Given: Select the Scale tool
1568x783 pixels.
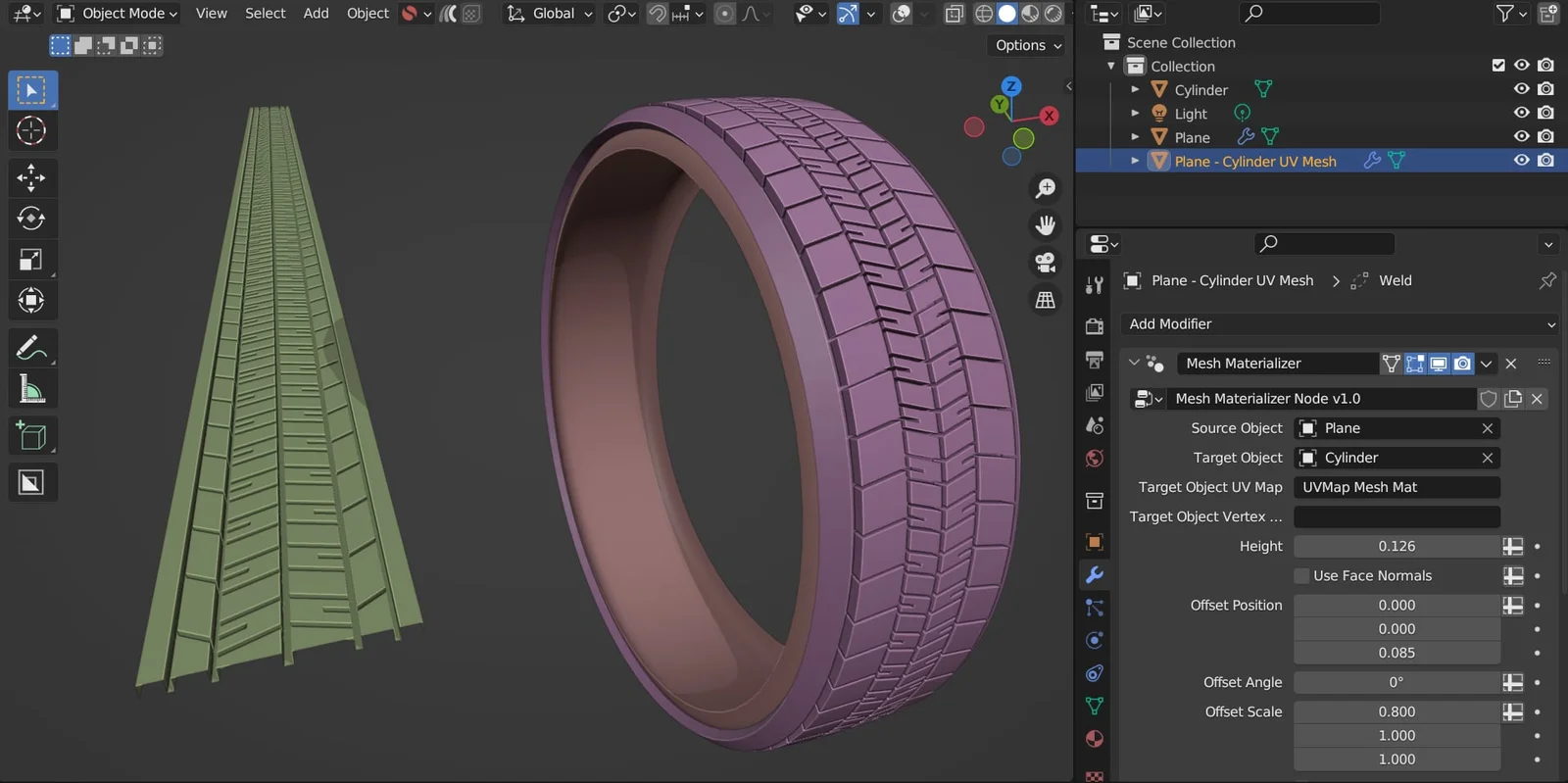Looking at the screenshot, I should pos(32,259).
